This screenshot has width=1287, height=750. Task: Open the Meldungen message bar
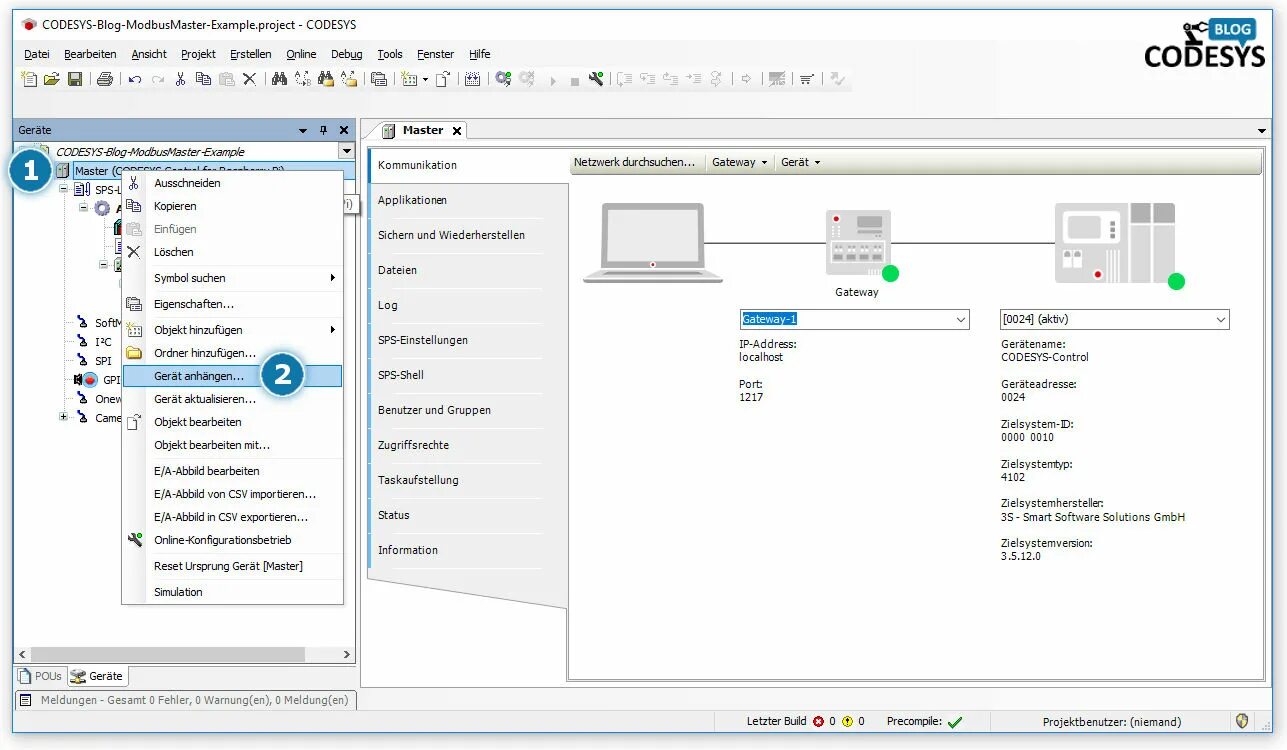pyautogui.click(x=186, y=700)
